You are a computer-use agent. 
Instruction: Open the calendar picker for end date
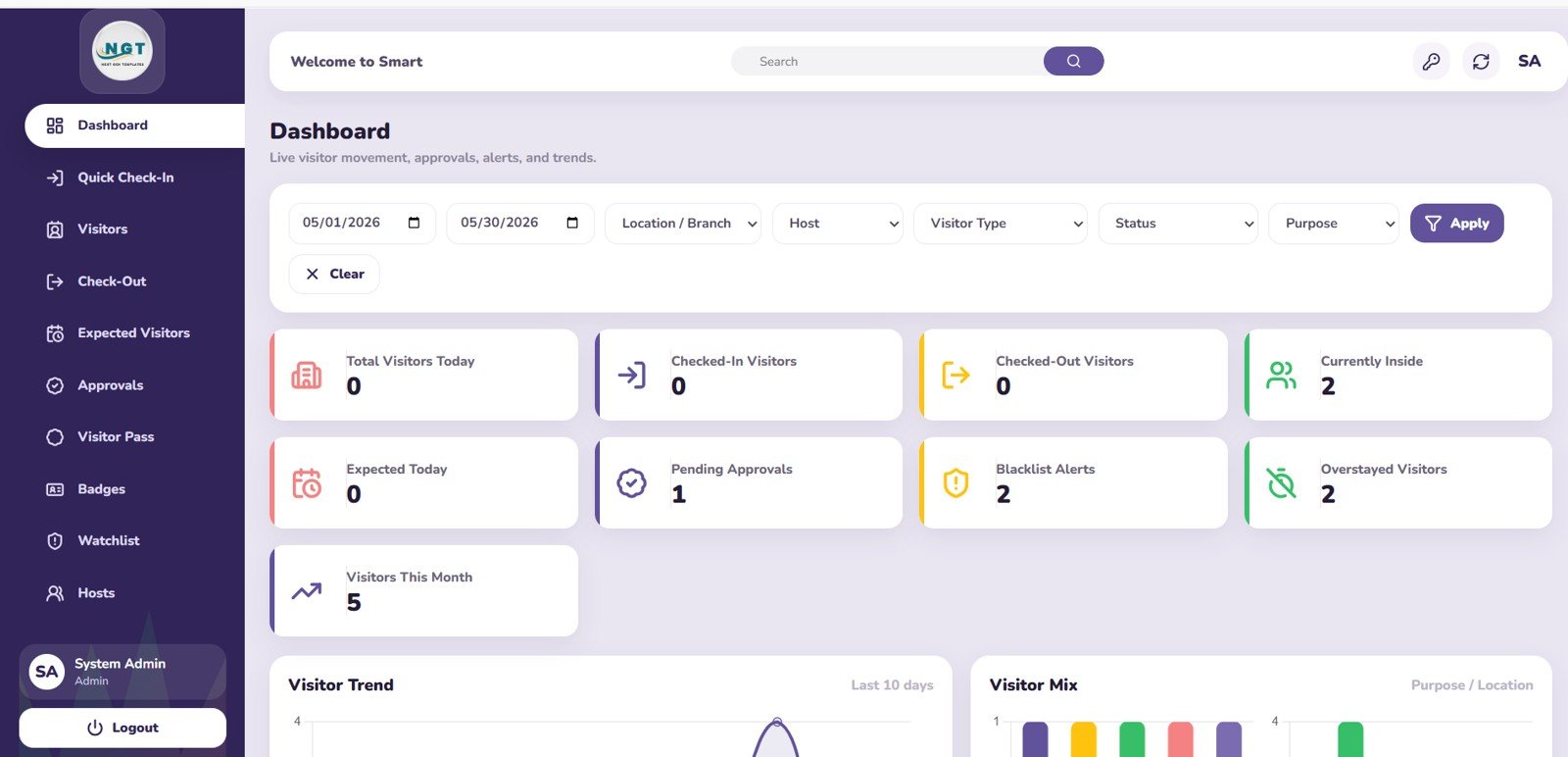point(572,223)
